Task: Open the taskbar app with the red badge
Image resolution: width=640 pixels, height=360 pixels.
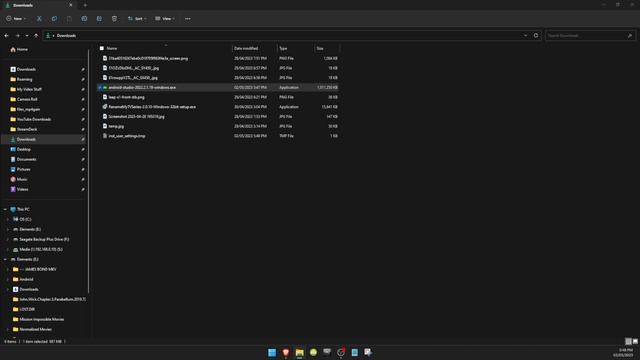Action: pyautogui.click(x=341, y=352)
